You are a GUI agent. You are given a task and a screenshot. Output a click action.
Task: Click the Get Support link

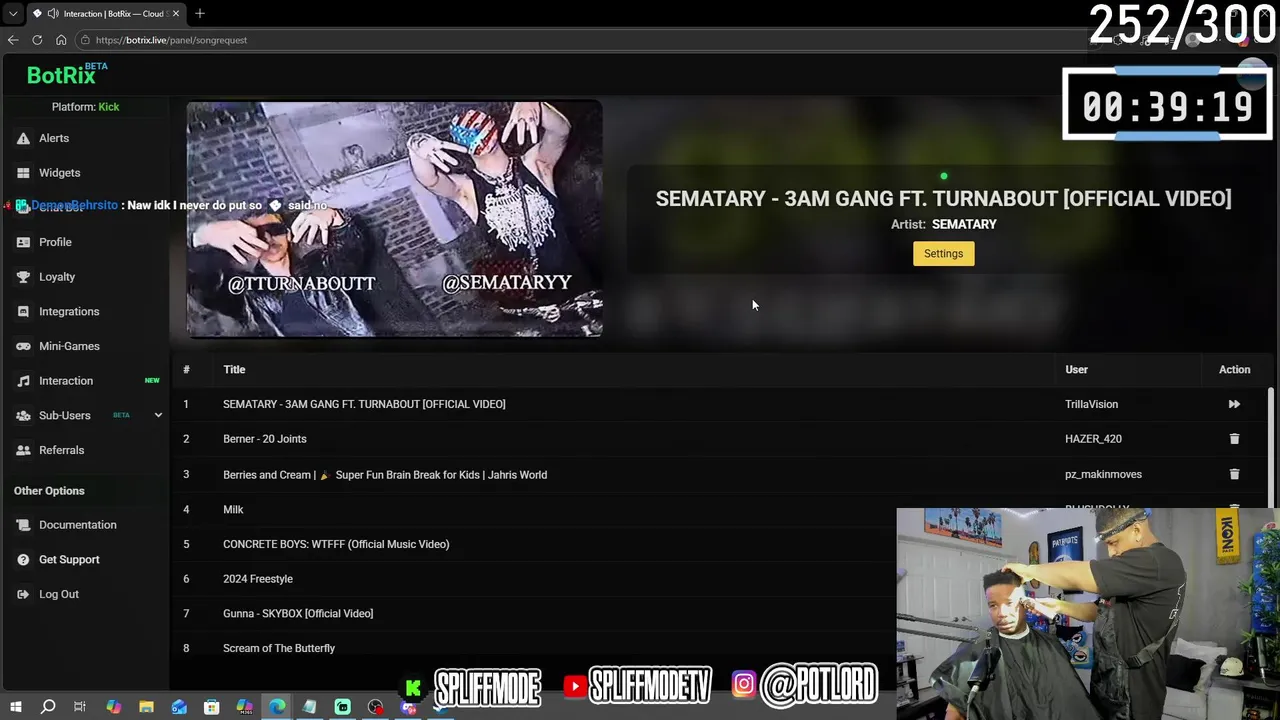pos(69,559)
